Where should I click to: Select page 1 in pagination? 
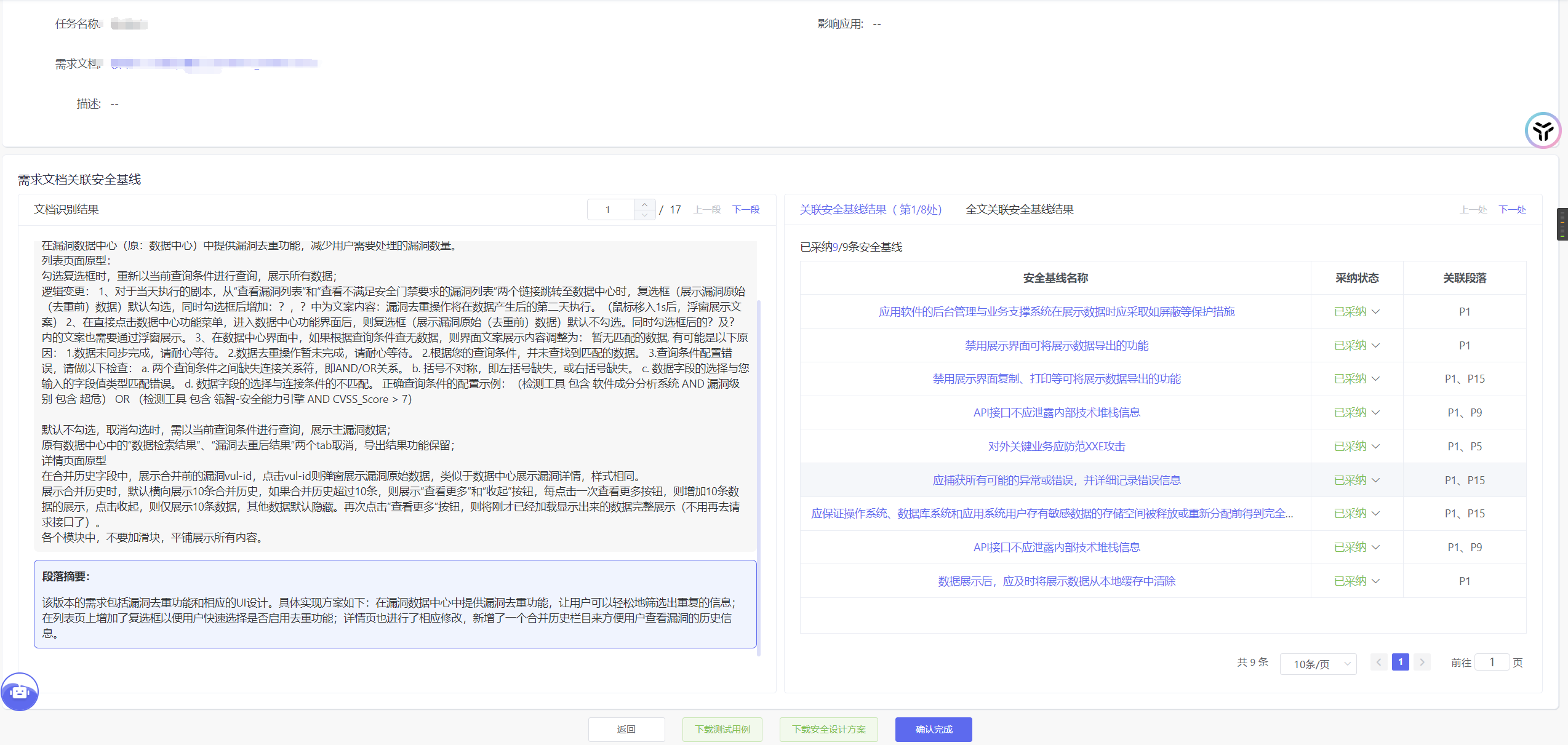[1400, 663]
